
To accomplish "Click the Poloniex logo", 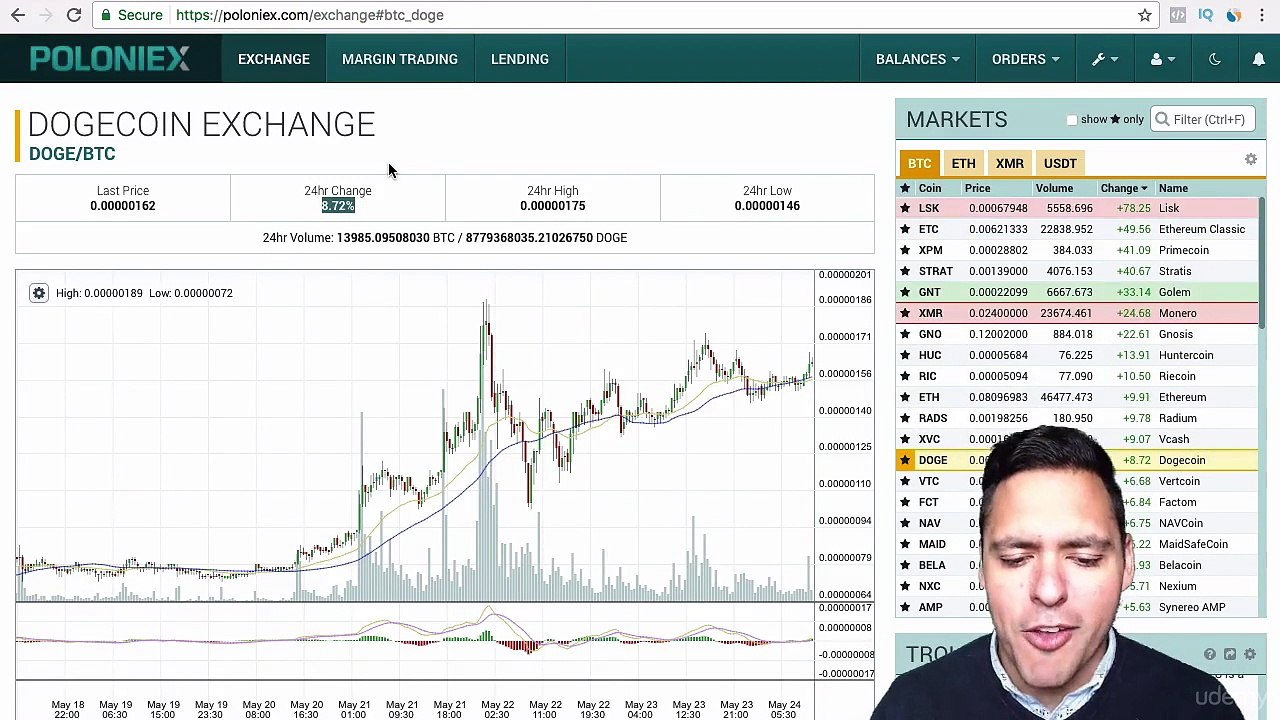I will (x=109, y=59).
